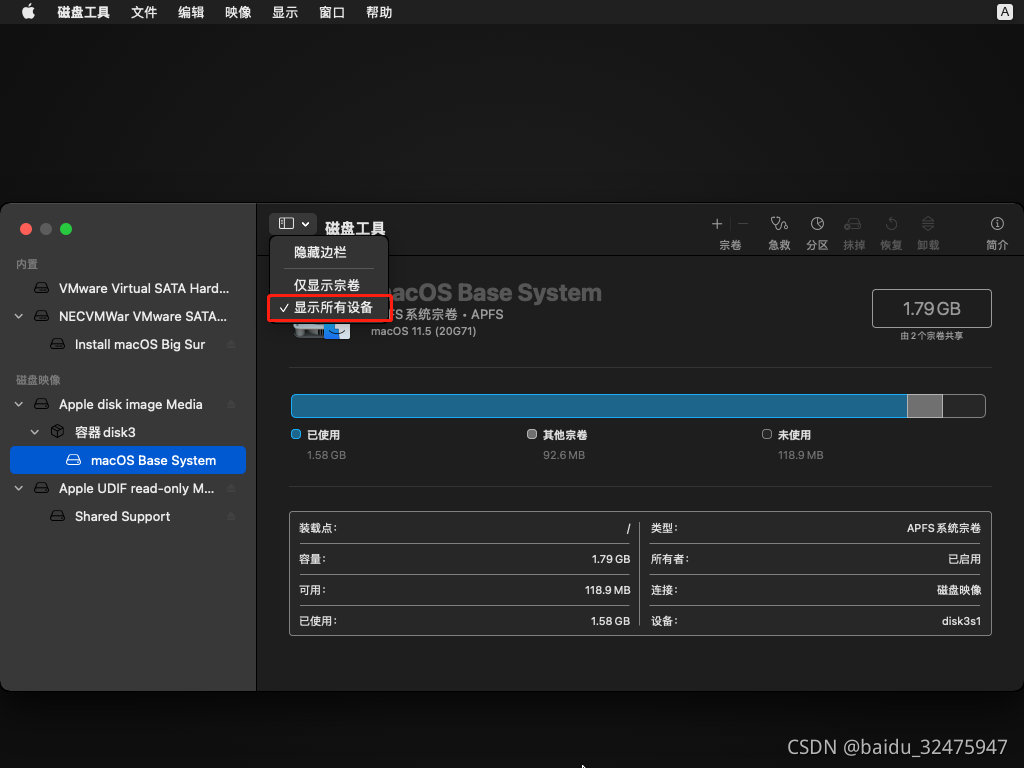
Task: Click the Partition (分区) pie icon
Action: point(817,224)
